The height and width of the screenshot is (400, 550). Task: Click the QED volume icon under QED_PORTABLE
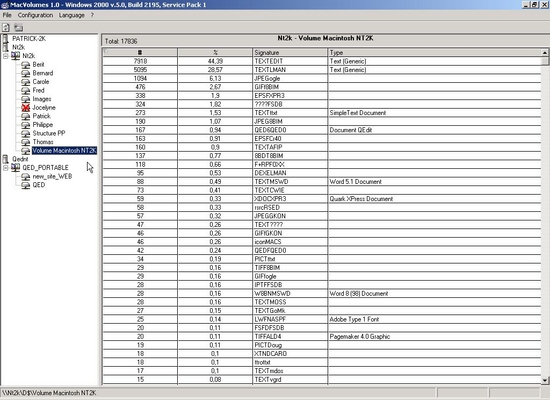pyautogui.click(x=25, y=185)
